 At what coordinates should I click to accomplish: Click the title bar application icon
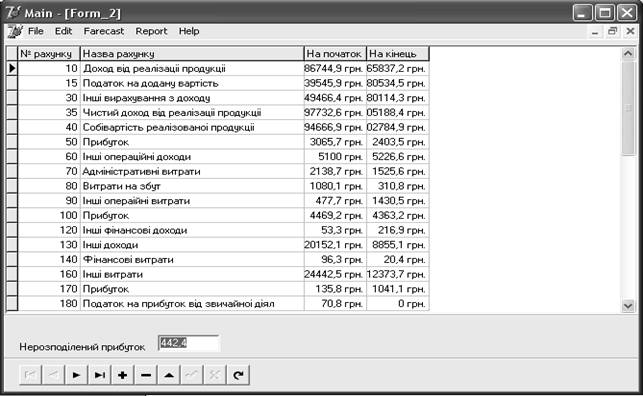point(14,13)
